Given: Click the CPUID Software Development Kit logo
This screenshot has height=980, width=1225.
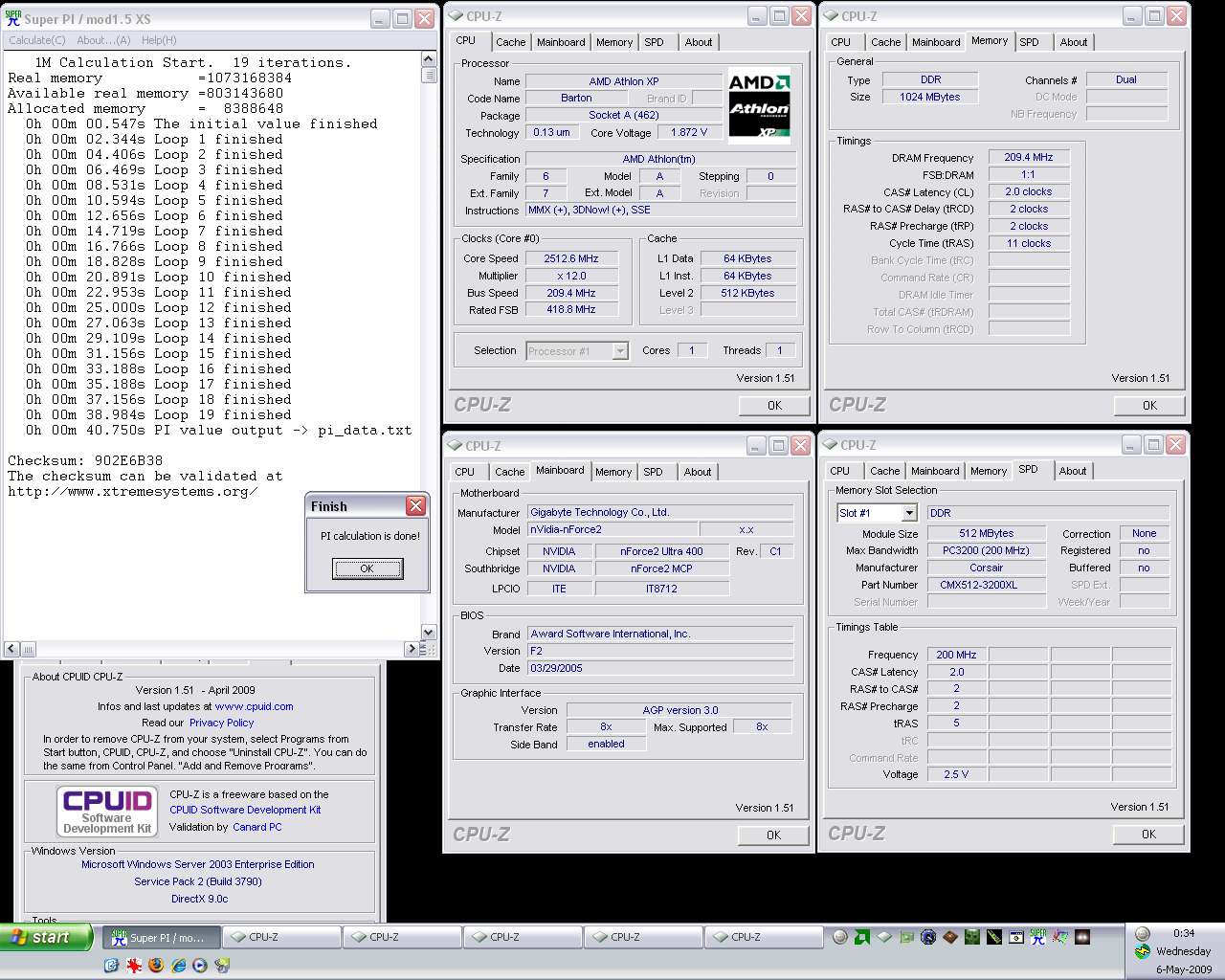Looking at the screenshot, I should tap(107, 811).
